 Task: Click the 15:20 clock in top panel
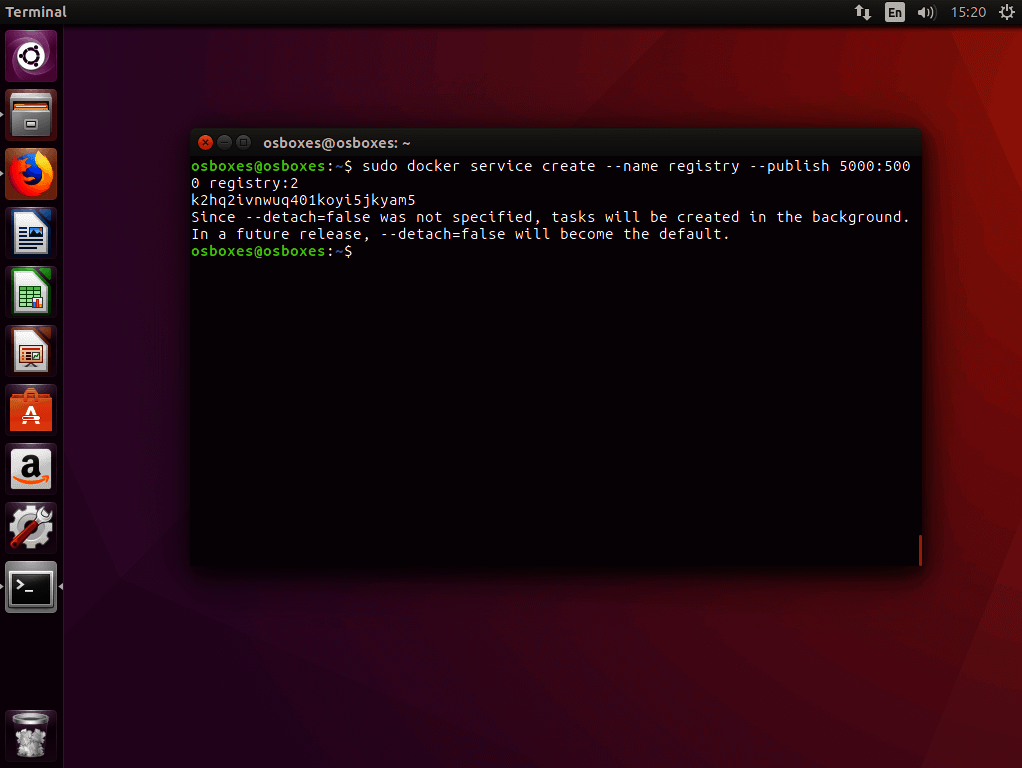968,12
